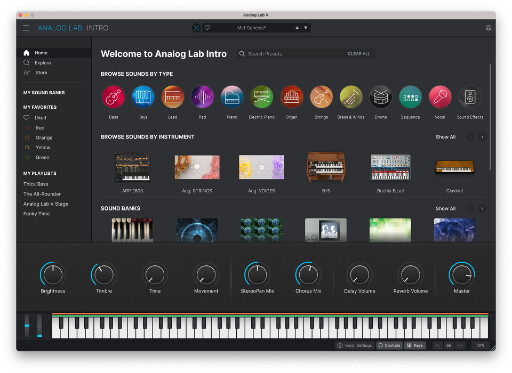The image size is (512, 373).
Task: Select the Vocal microphone icon
Action: 440,97
